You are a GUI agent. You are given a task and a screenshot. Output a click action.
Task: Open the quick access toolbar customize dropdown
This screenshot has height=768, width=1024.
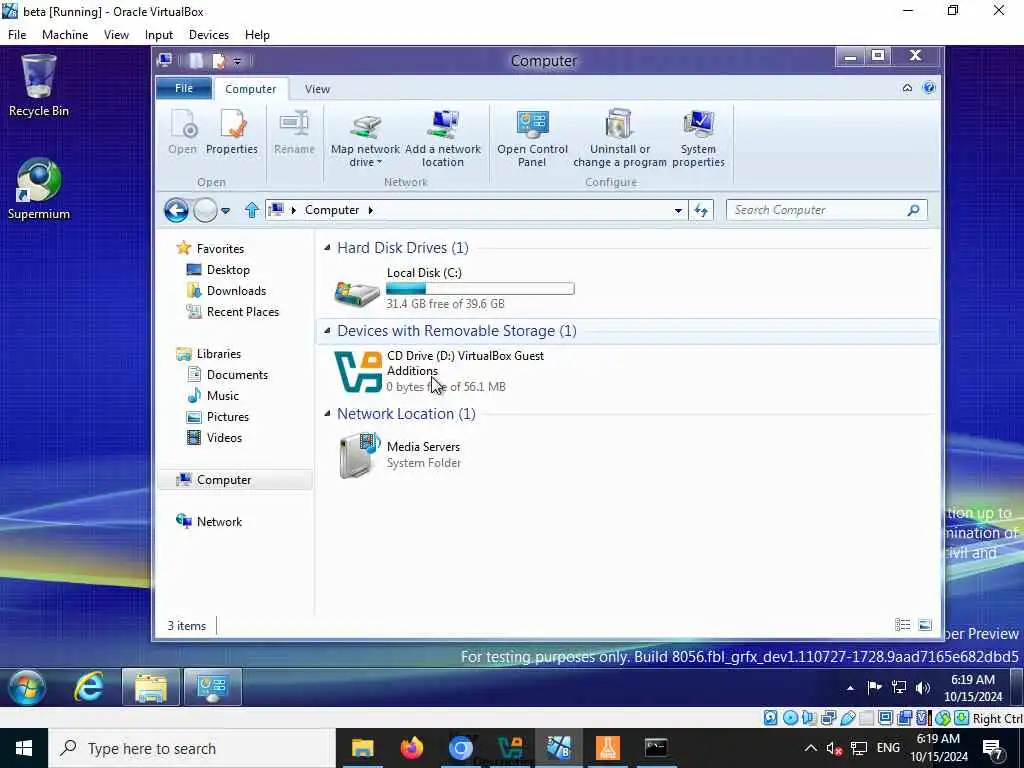(x=237, y=61)
